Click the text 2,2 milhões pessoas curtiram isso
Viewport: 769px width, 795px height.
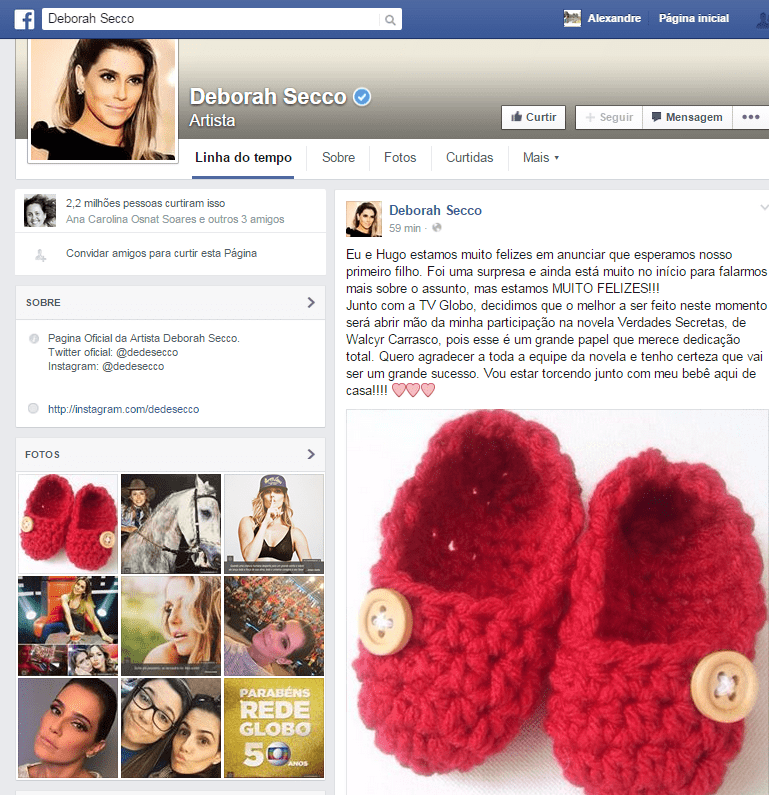pos(145,203)
